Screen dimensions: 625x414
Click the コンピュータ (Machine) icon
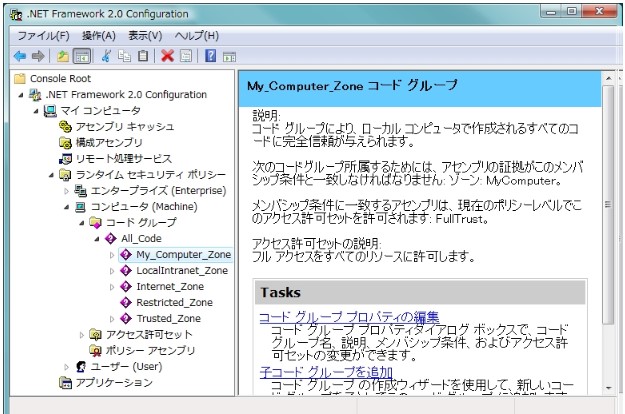coord(81,207)
